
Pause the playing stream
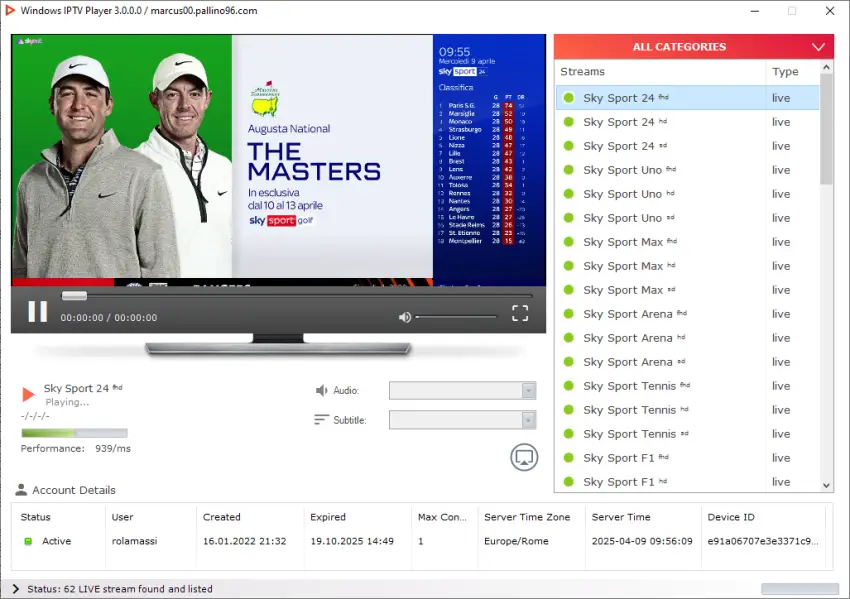pyautogui.click(x=37, y=312)
